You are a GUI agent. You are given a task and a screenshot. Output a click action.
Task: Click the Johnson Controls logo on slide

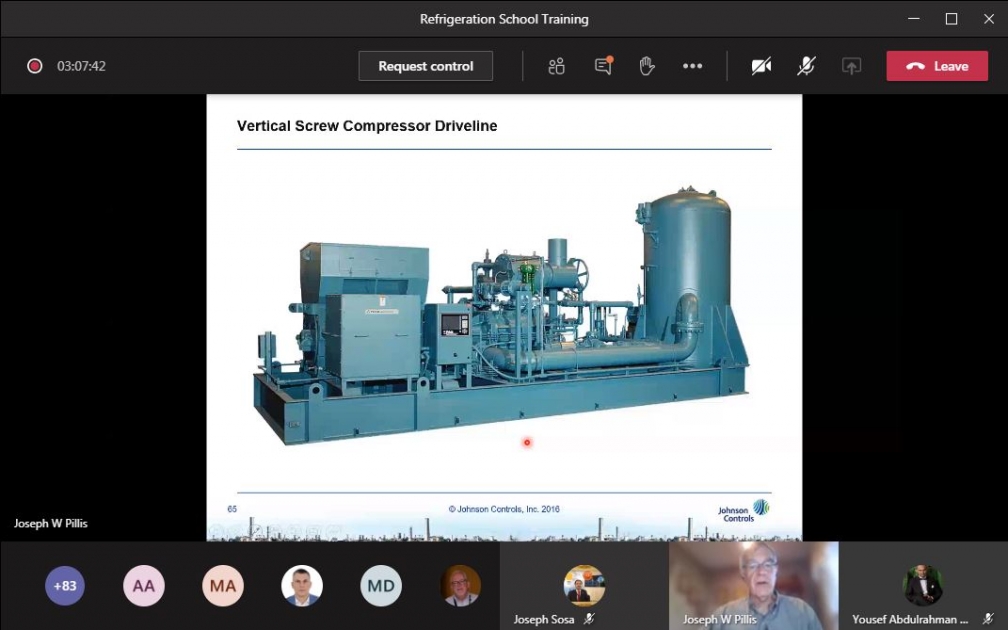pos(745,510)
